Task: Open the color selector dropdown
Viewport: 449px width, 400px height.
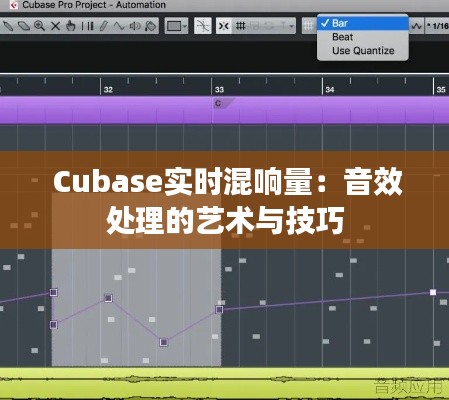Action: tap(177, 26)
